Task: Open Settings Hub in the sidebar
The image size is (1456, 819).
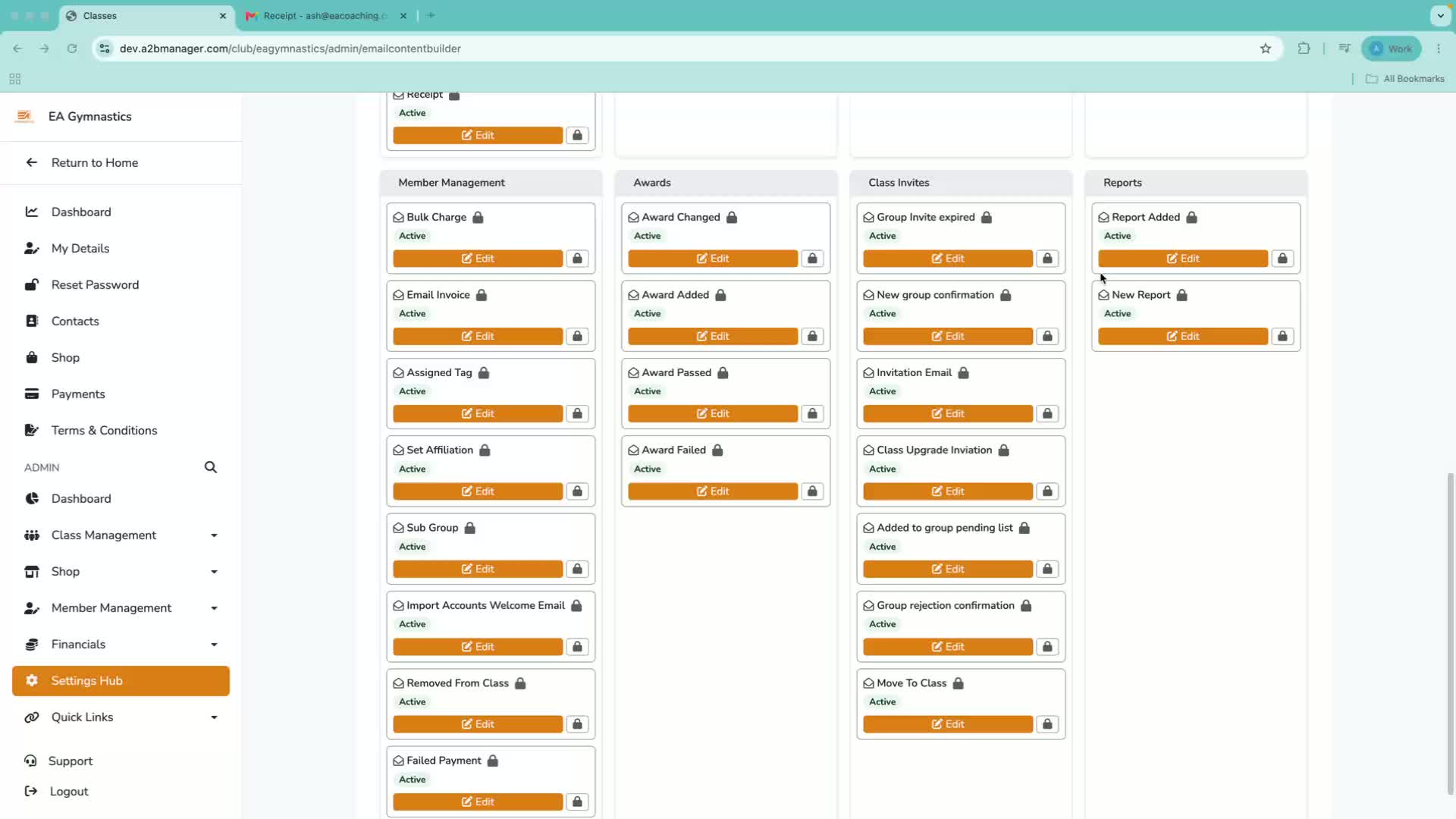Action: pyautogui.click(x=121, y=681)
